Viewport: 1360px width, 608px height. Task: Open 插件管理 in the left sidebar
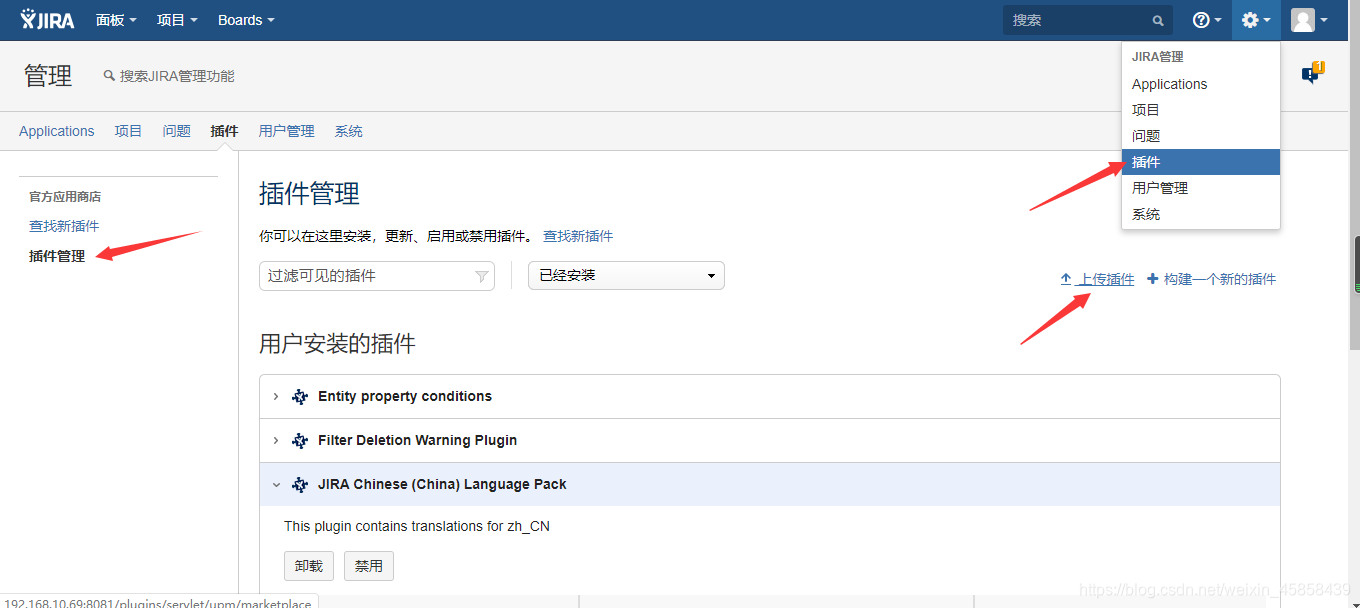coord(57,256)
